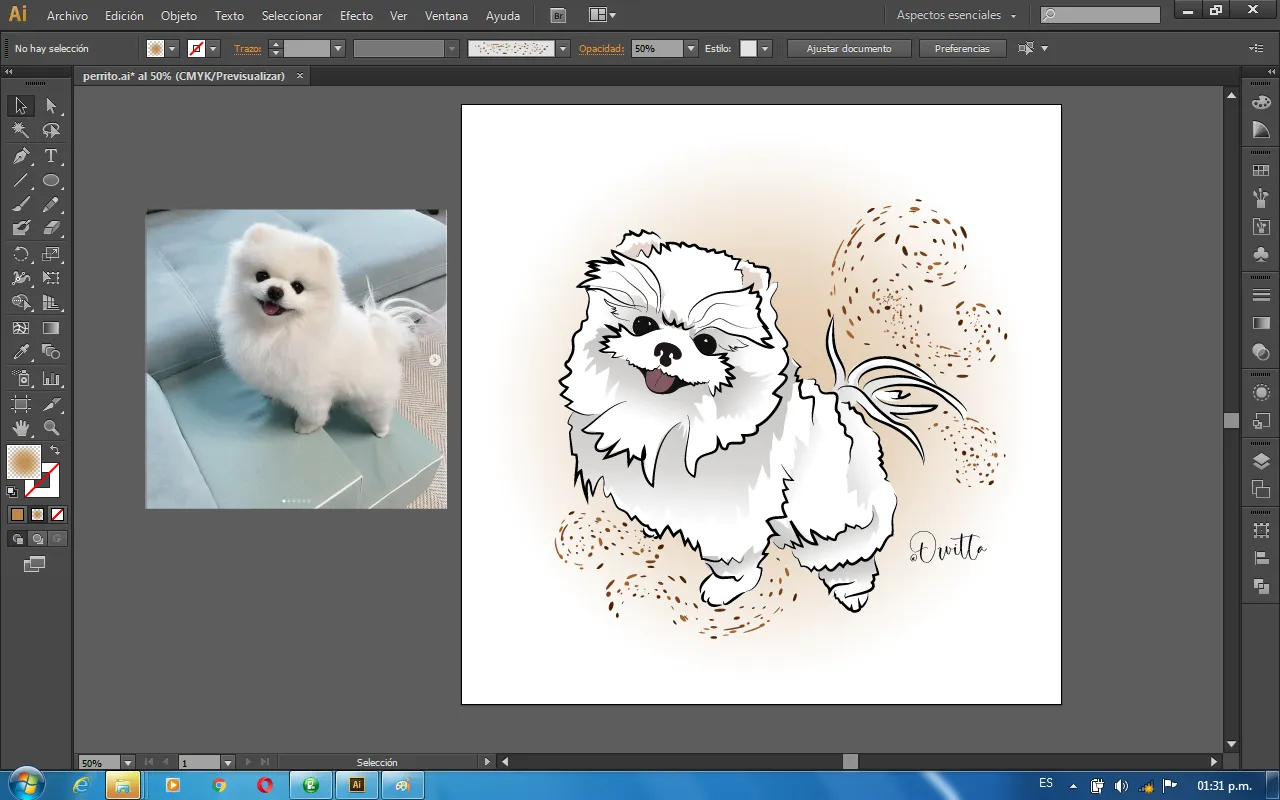Select the Direct Selection (white arrow) tool
The image size is (1280, 800).
coord(51,106)
